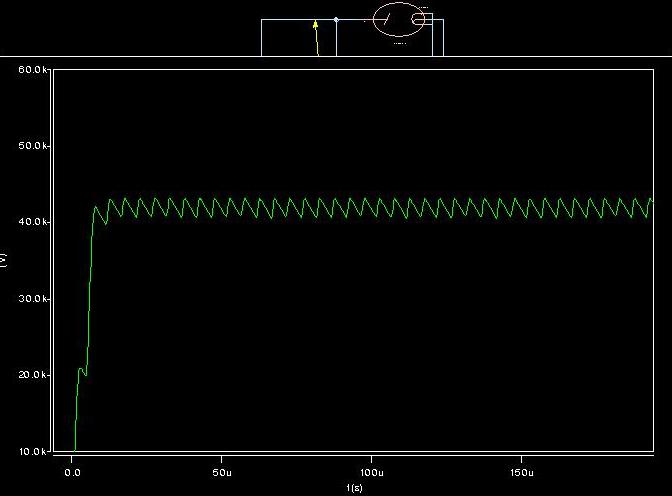
Task: Select the 150u time axis label
Action: (x=521, y=470)
